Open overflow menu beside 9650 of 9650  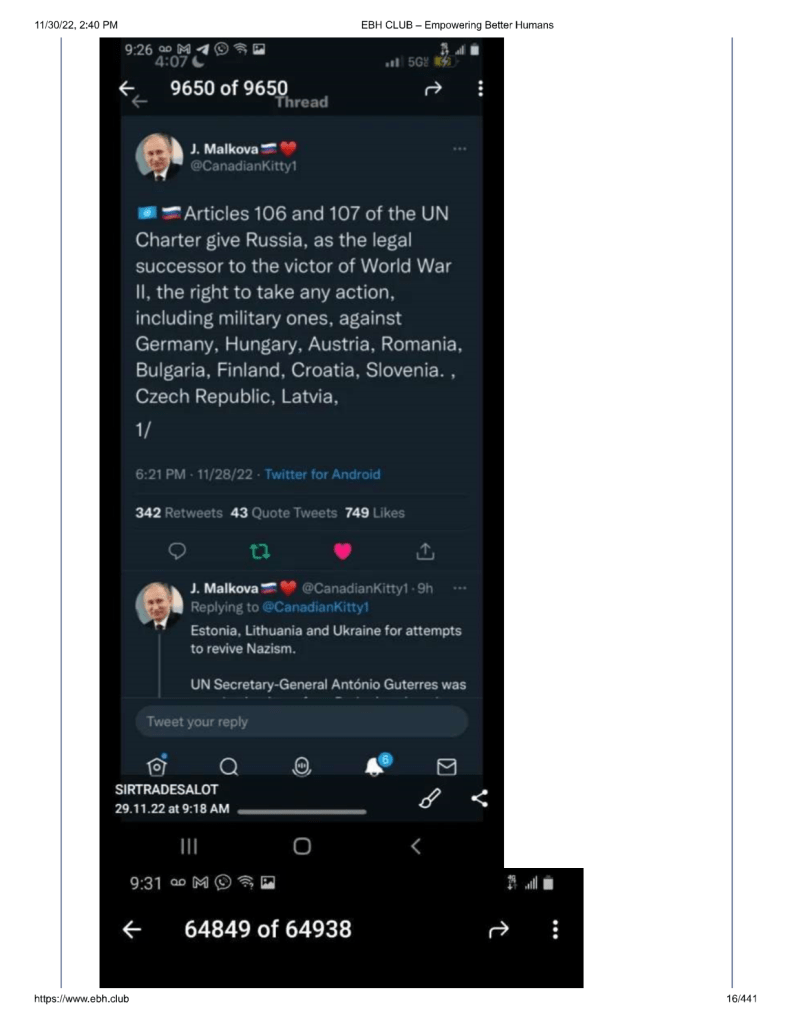pos(480,89)
